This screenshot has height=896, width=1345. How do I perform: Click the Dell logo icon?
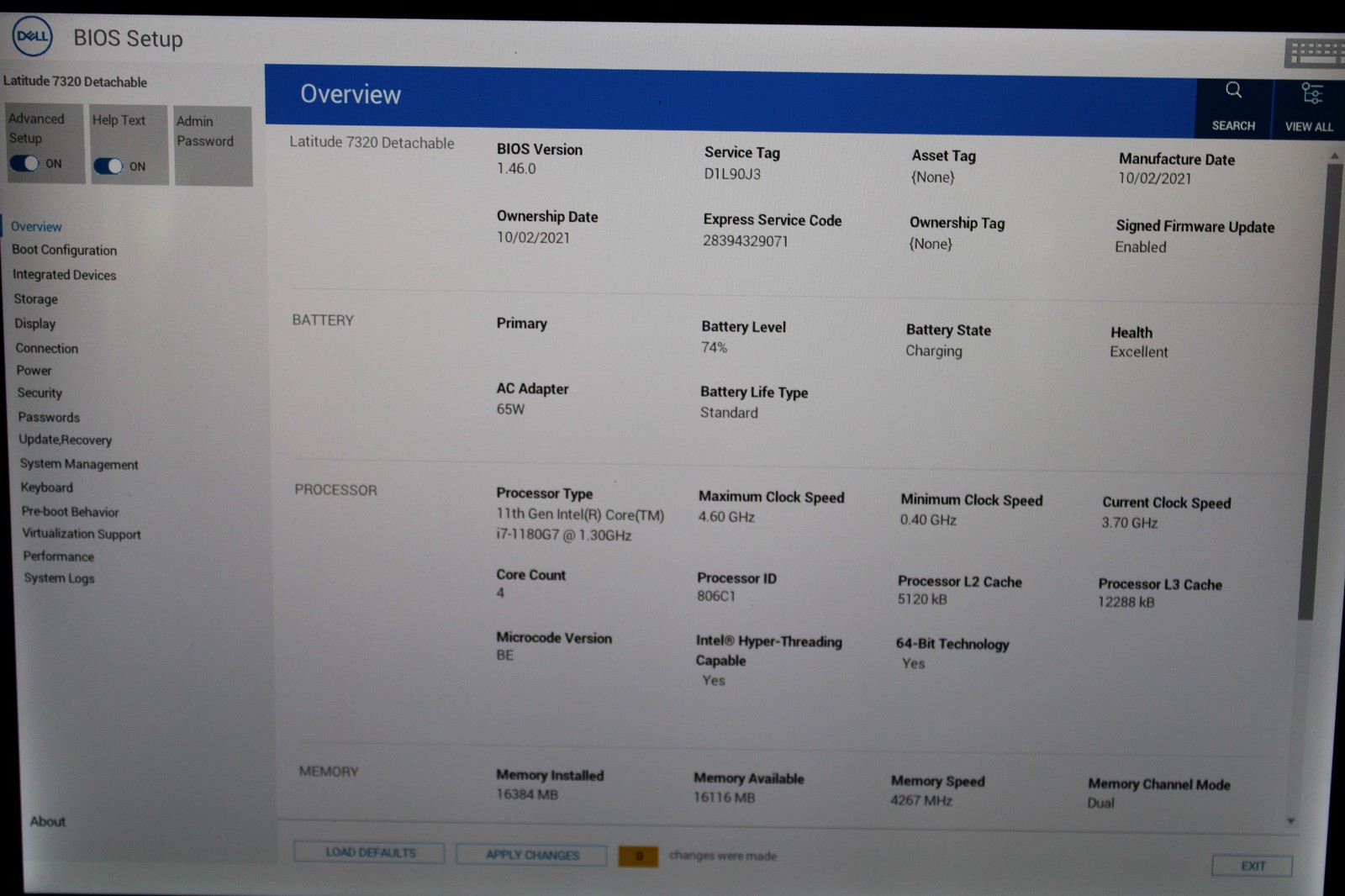click(x=32, y=36)
